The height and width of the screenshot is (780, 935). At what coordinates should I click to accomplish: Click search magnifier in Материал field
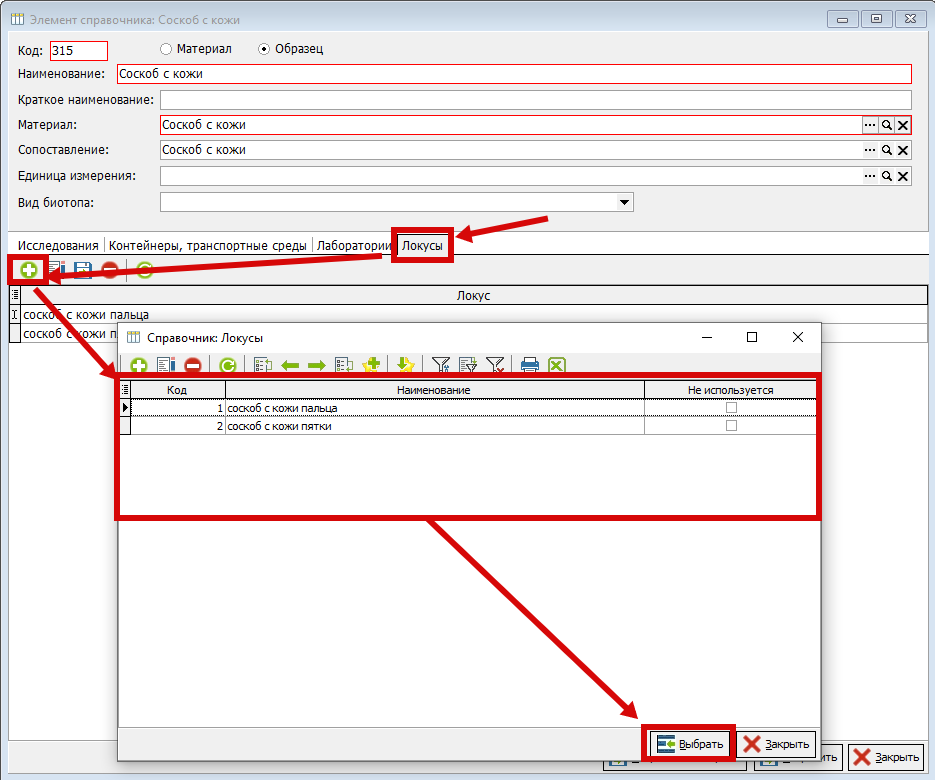coord(886,125)
